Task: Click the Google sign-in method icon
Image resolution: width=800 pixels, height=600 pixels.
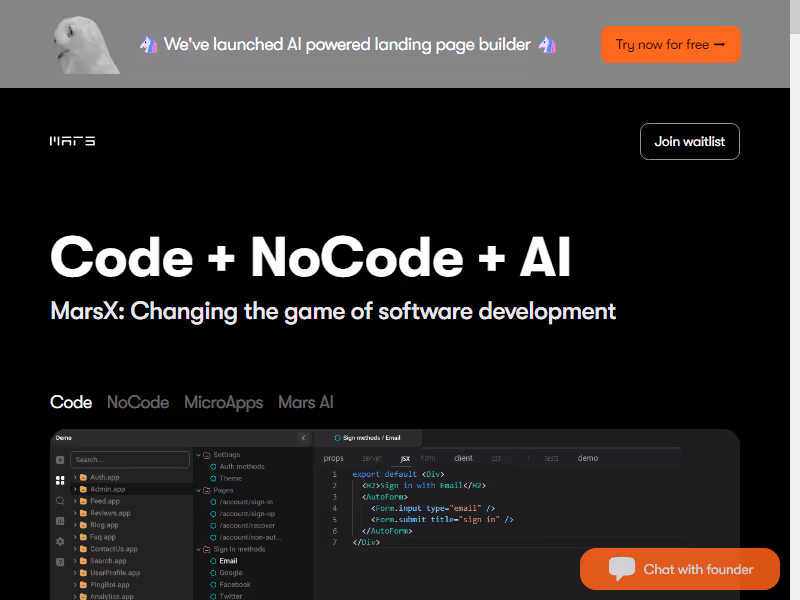Action: [213, 573]
